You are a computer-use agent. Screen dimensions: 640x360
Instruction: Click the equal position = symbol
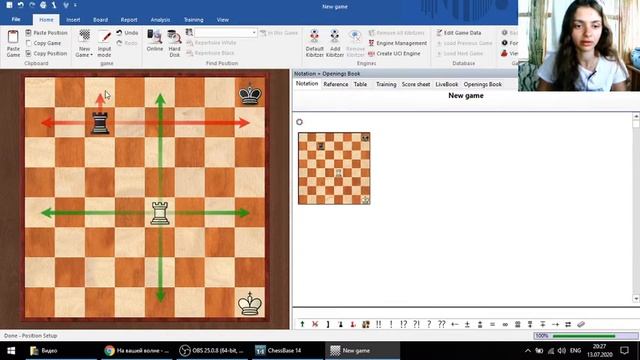pyautogui.click(x=492, y=324)
